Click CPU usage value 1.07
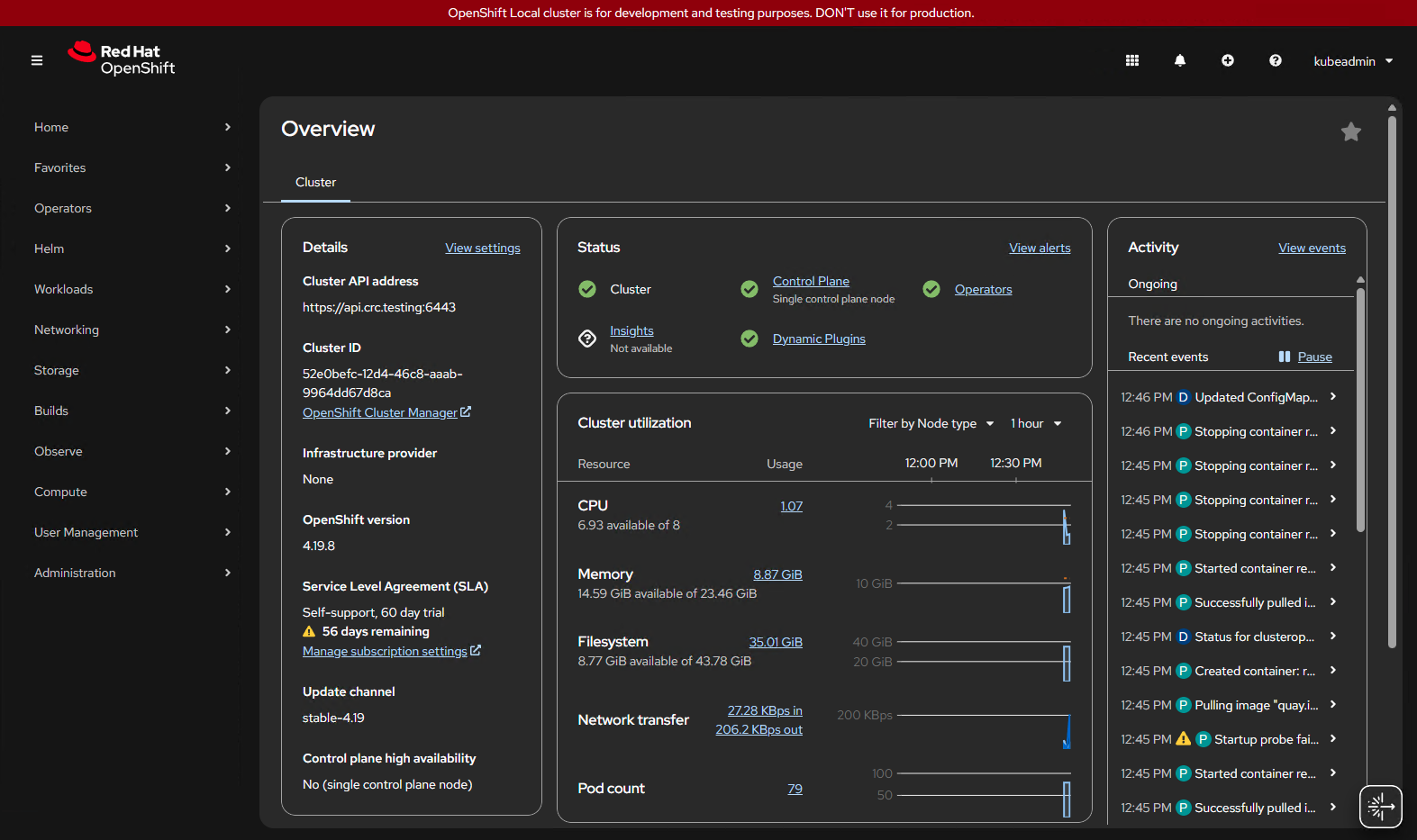 pos(791,506)
